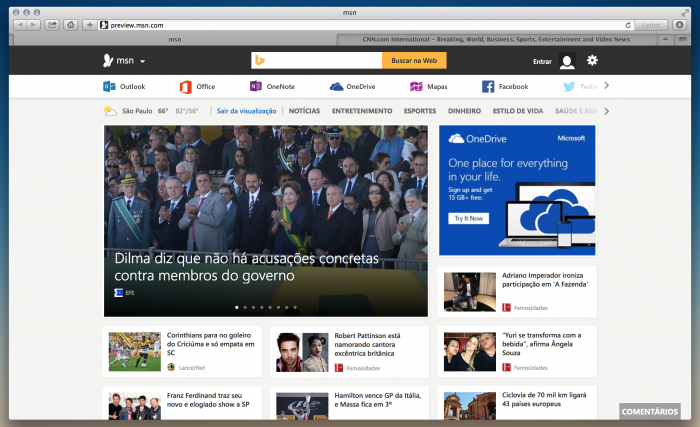Click the EFE source icon
Screen dimensions: 700x427
(118, 293)
